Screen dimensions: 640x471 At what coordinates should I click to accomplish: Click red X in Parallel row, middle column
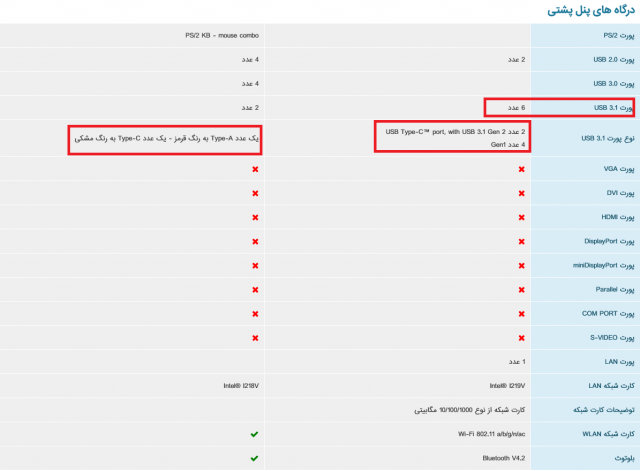[521, 289]
